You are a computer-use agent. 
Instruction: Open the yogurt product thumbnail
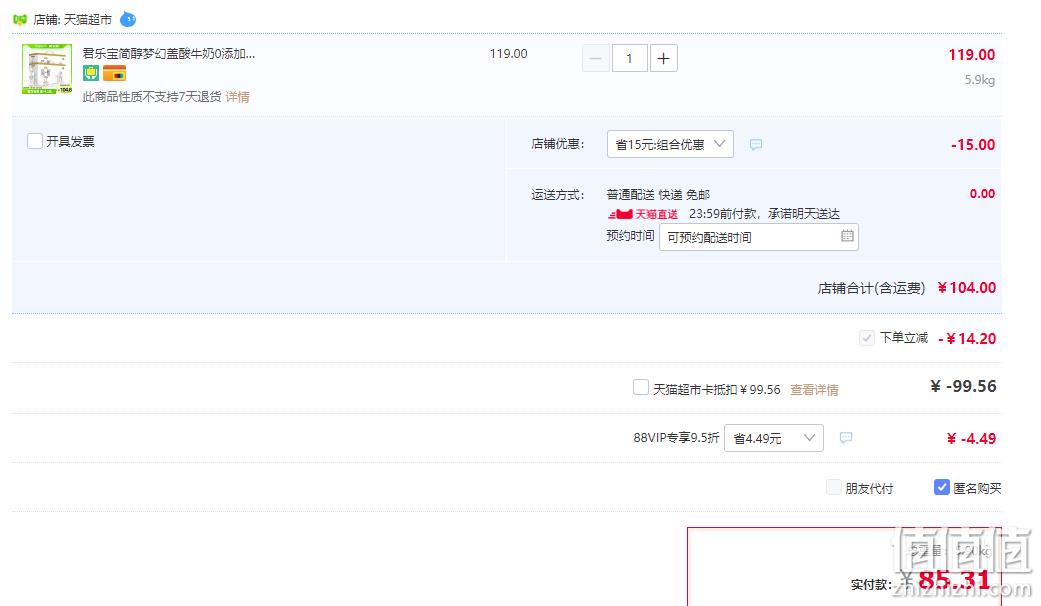[46, 69]
